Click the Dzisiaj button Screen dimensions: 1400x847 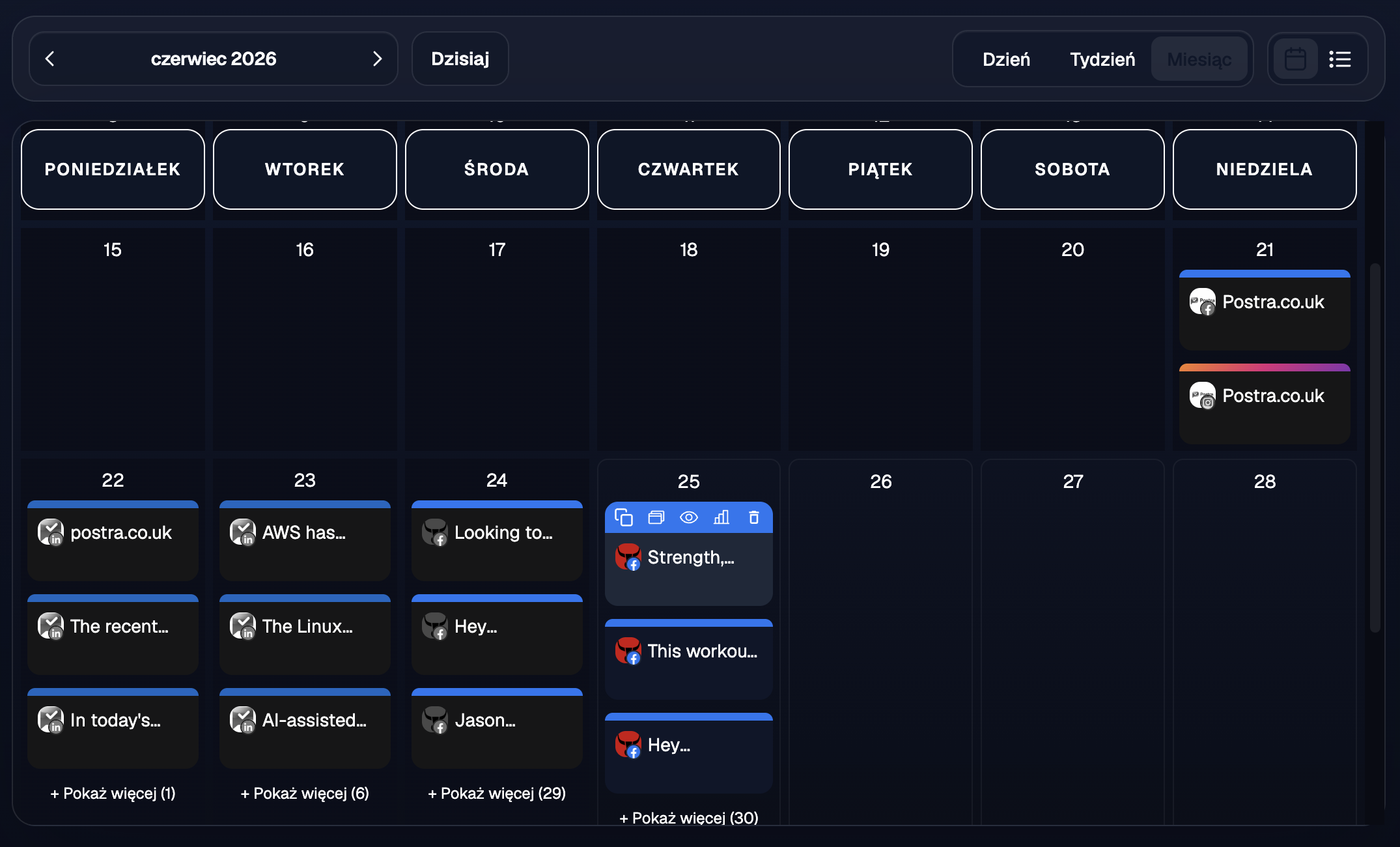pyautogui.click(x=460, y=59)
